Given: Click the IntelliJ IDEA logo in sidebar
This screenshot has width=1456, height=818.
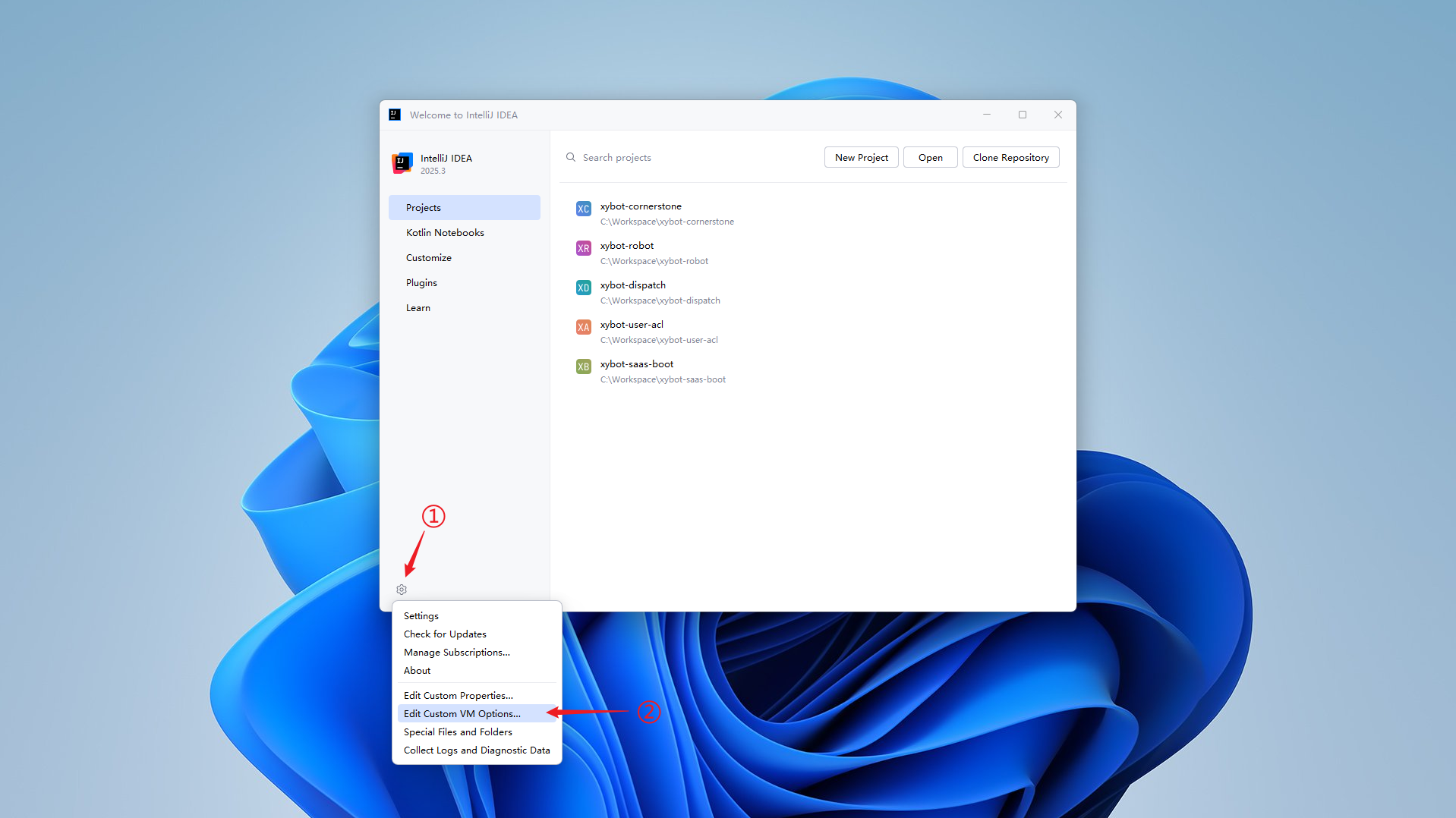Looking at the screenshot, I should [402, 163].
